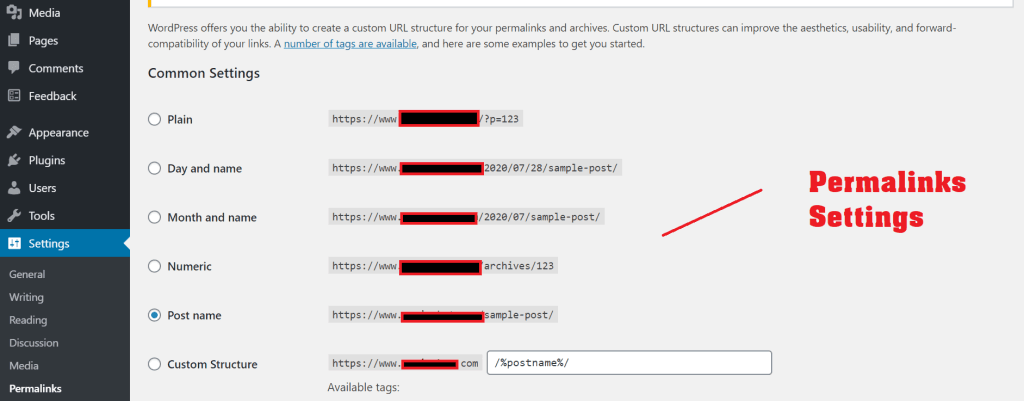
Task: Pick the Numeric permalink radio option
Action: click(154, 266)
